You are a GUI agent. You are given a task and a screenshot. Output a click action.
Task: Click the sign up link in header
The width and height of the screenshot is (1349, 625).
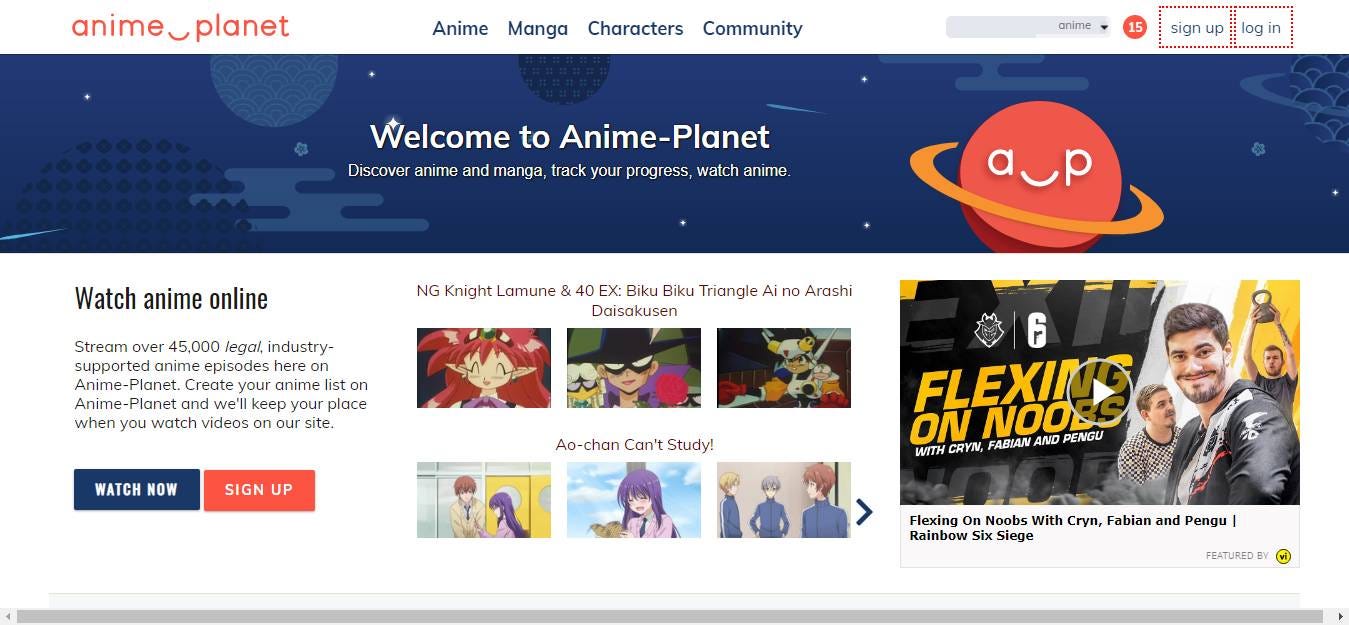point(1196,27)
